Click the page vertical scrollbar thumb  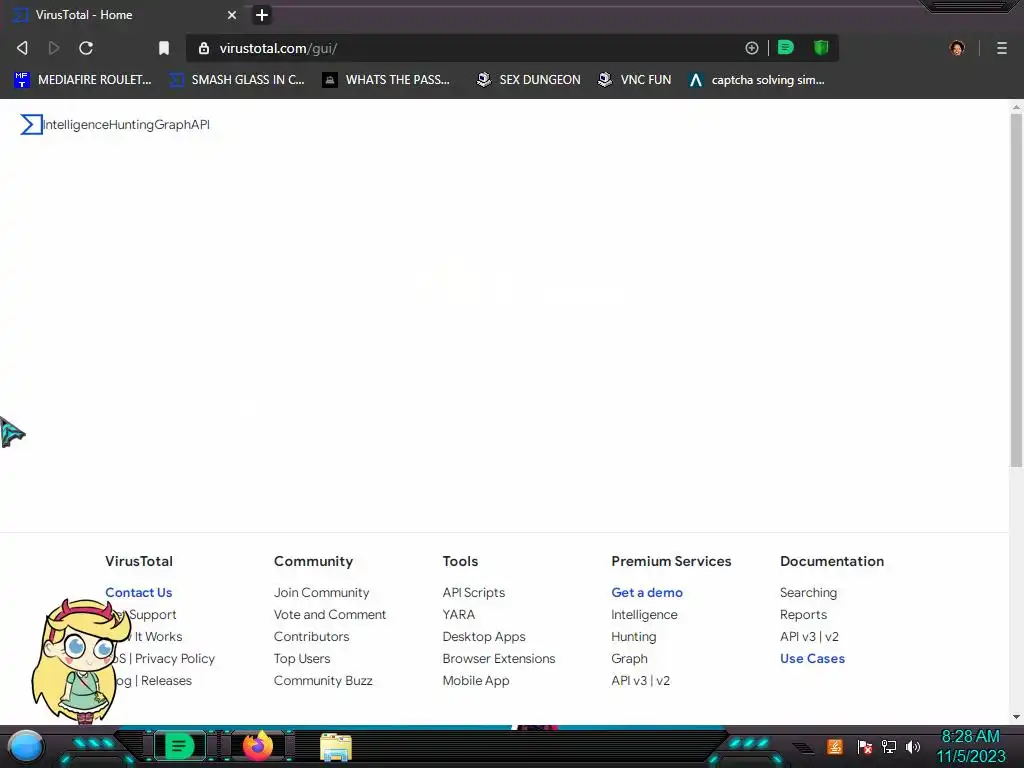1016,291
